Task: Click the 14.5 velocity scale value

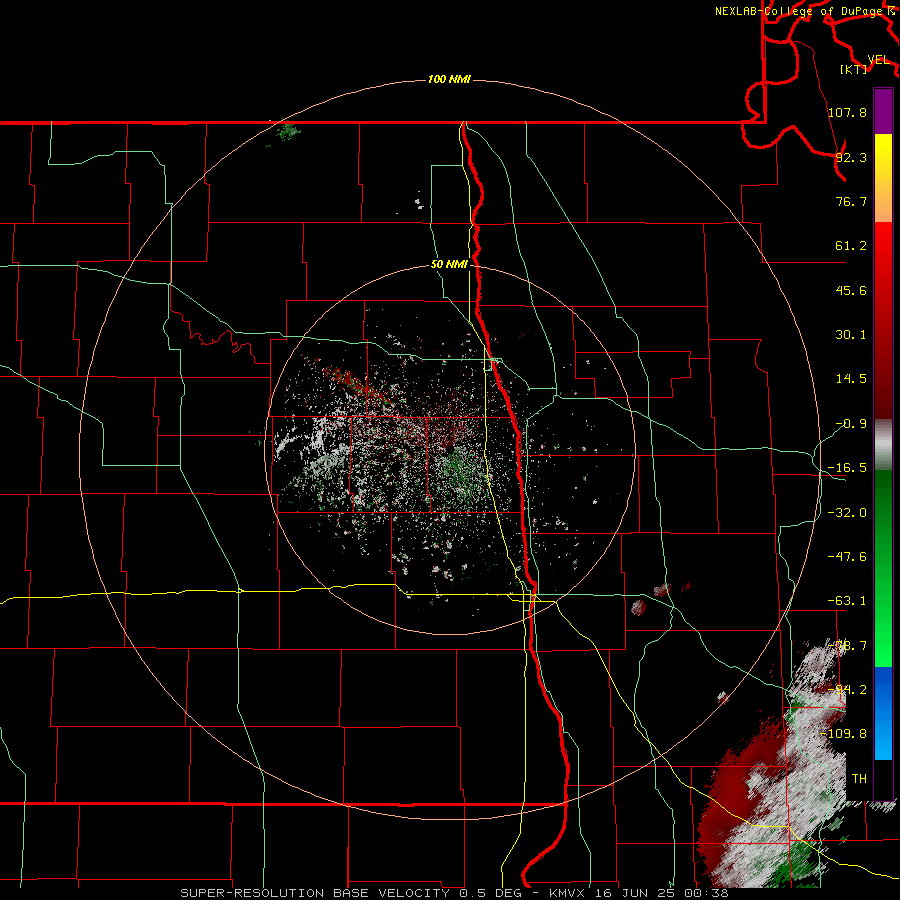Action: click(851, 379)
